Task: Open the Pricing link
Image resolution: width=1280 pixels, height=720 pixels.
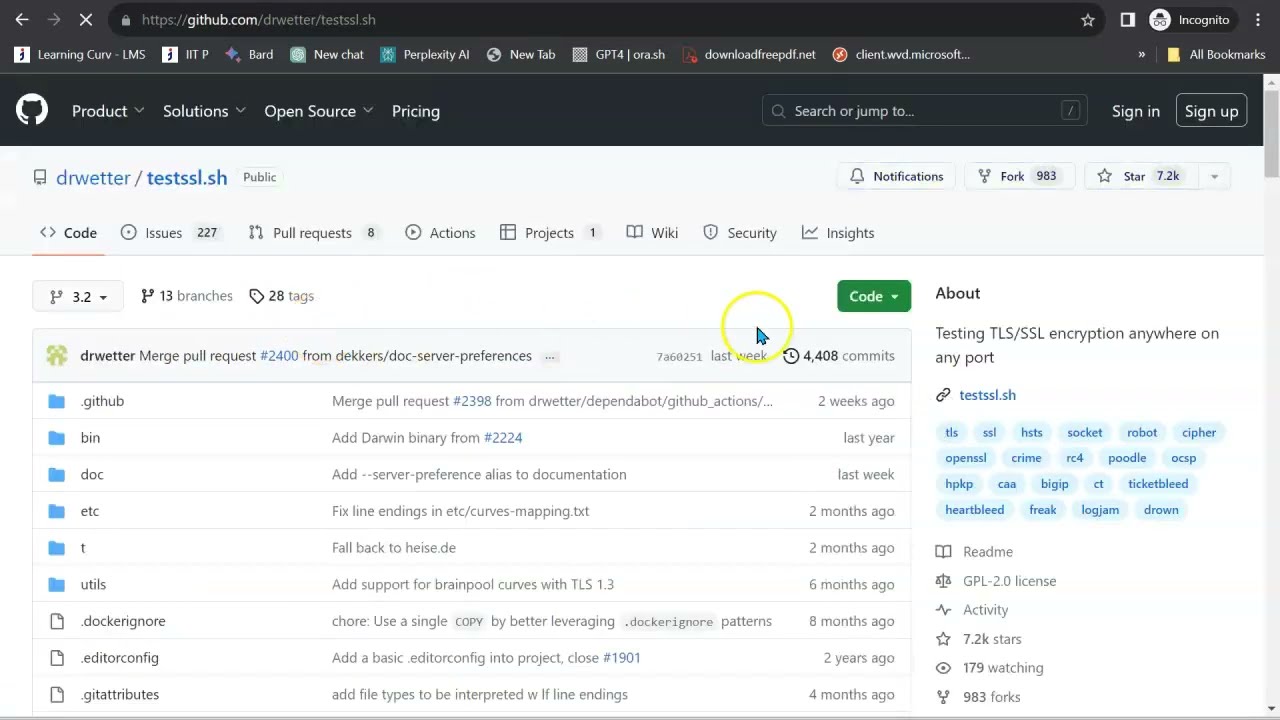Action: coord(416,111)
